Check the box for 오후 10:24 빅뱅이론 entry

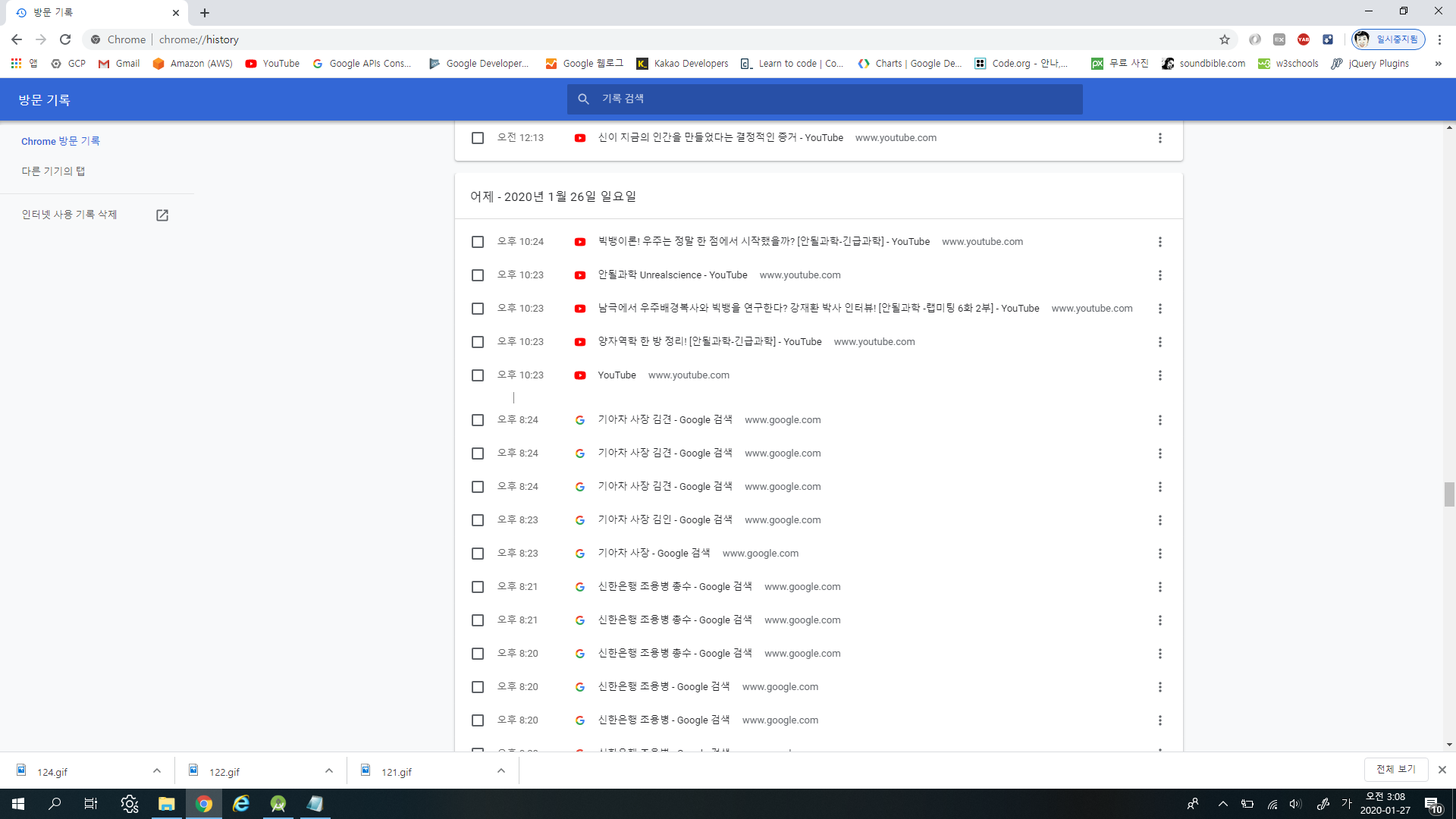(477, 242)
